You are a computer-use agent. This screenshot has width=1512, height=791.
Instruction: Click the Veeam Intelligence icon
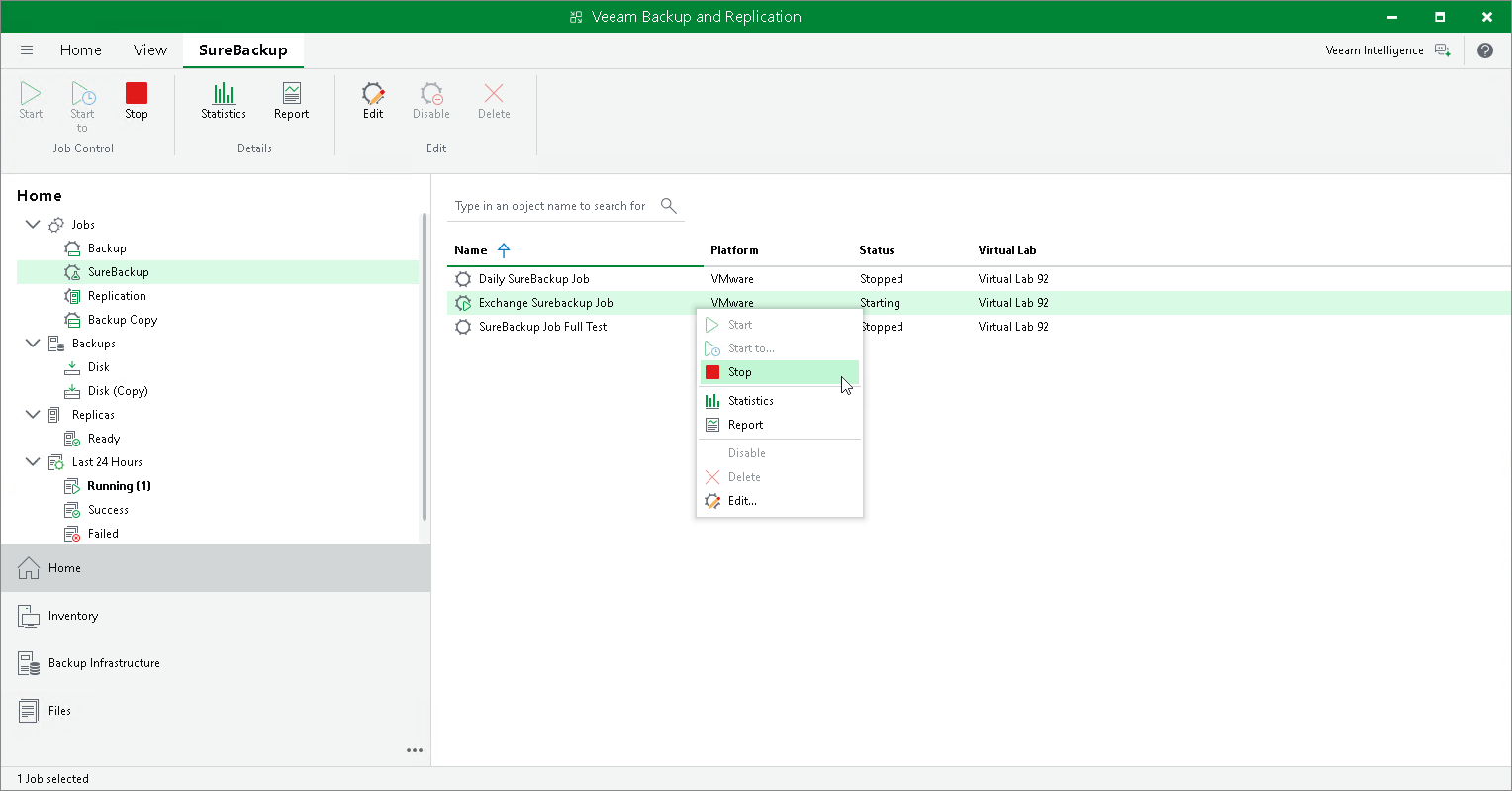[x=1443, y=50]
